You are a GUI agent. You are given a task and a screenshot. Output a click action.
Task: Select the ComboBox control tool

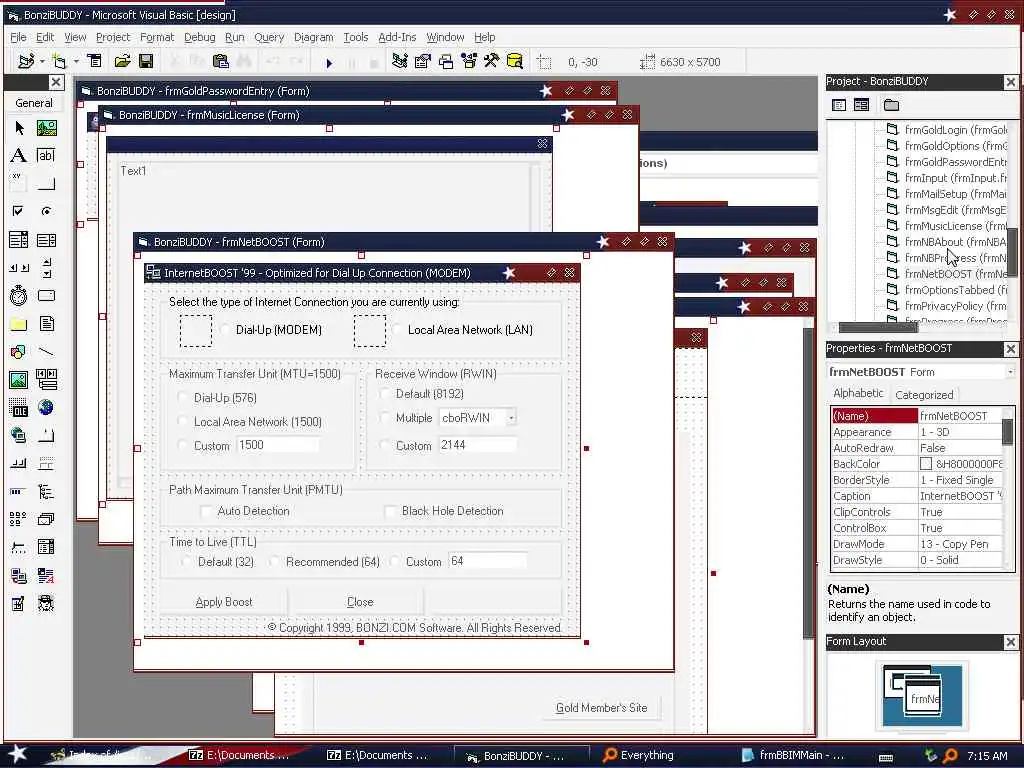pos(19,240)
